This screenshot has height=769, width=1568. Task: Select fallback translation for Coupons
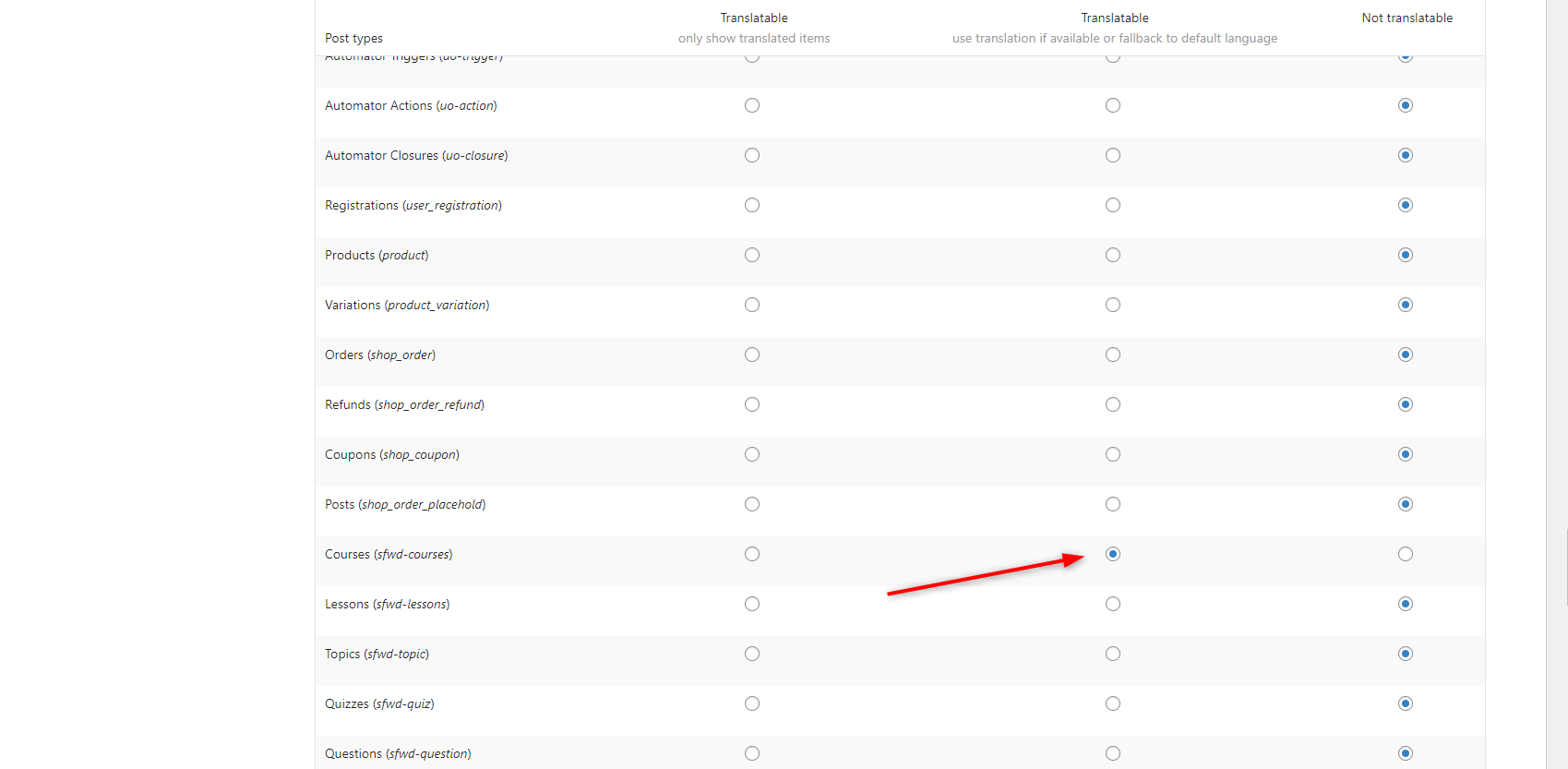[x=1113, y=454]
